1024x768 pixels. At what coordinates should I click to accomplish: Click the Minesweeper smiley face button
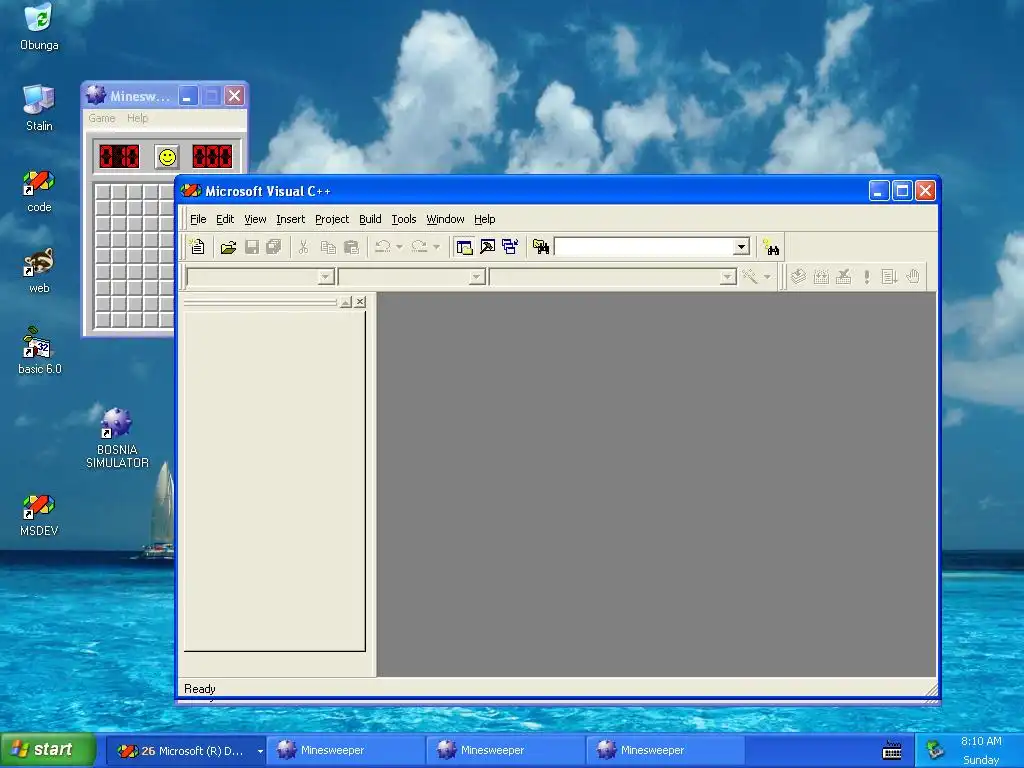pos(167,157)
